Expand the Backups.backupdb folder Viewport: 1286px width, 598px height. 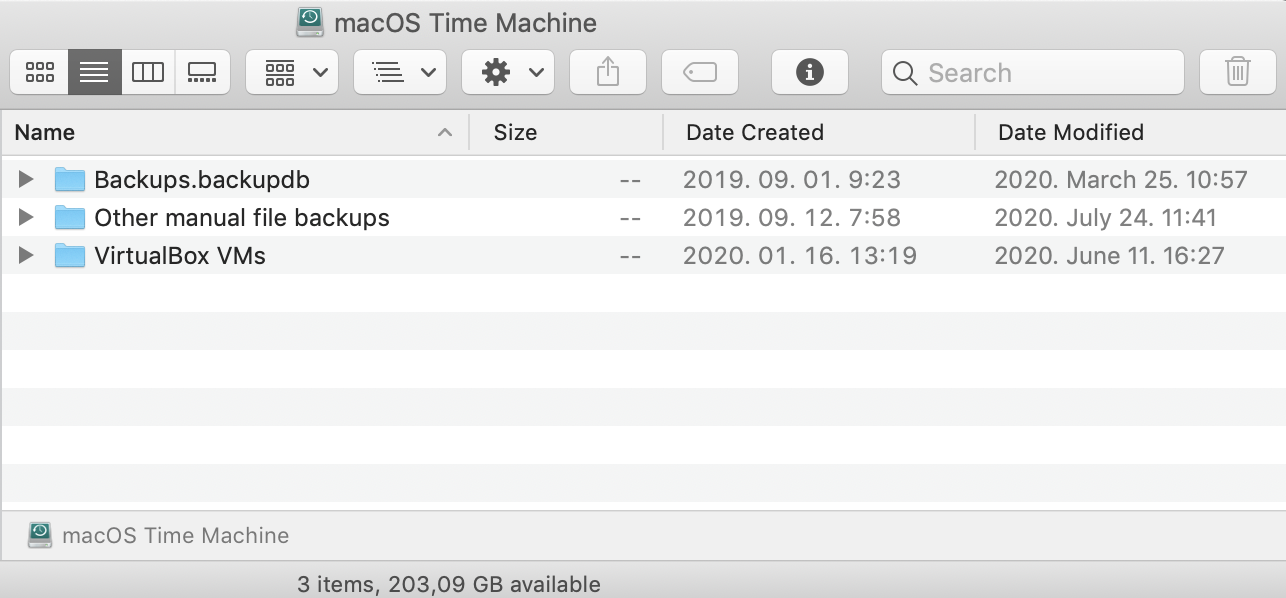pyautogui.click(x=27, y=180)
